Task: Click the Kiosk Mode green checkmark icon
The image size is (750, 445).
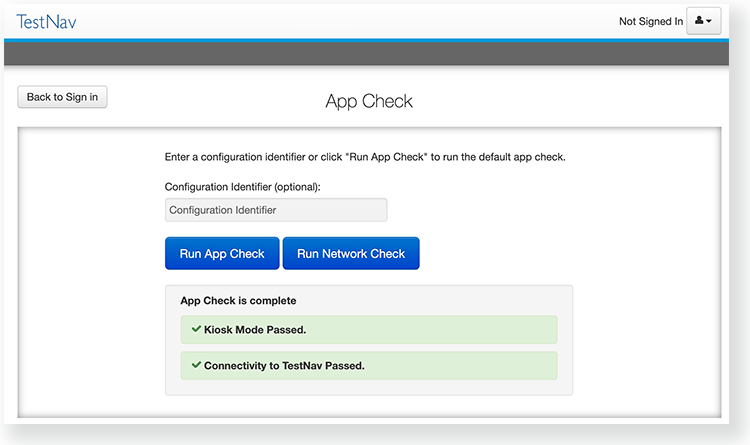Action: [x=197, y=329]
